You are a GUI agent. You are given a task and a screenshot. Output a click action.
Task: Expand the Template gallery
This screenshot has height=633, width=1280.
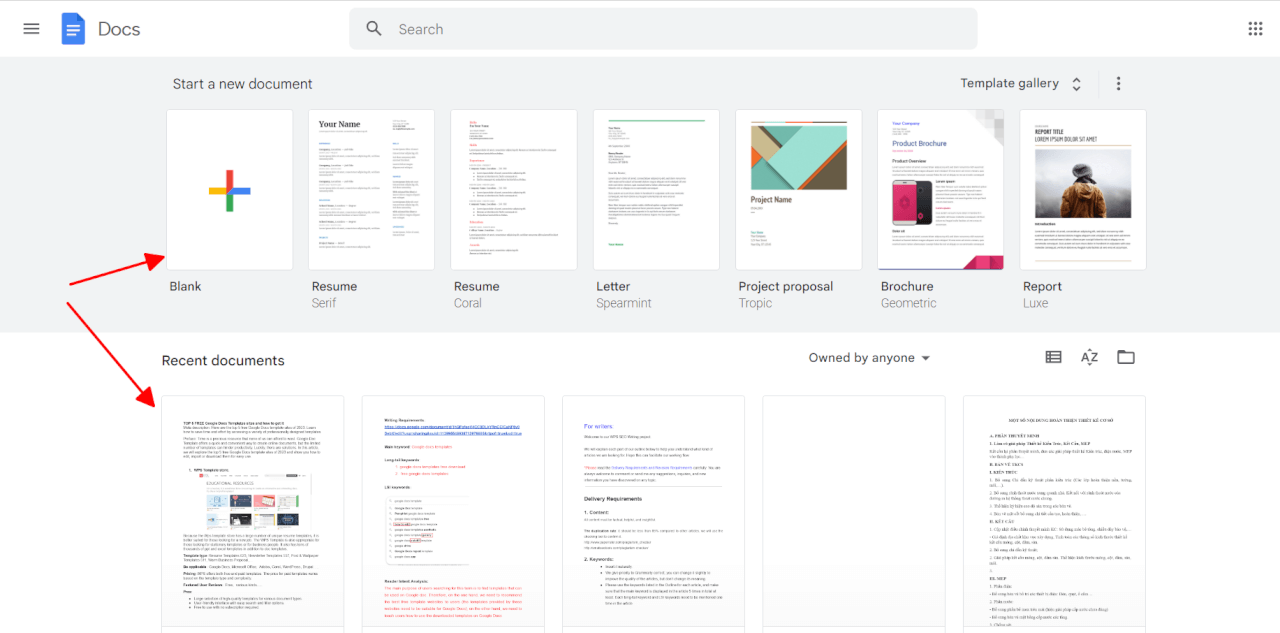(x=1021, y=84)
